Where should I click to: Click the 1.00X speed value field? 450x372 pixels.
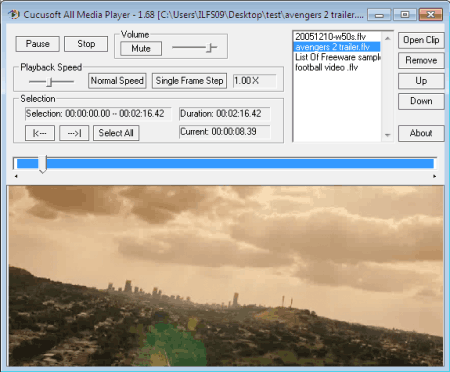pos(255,81)
